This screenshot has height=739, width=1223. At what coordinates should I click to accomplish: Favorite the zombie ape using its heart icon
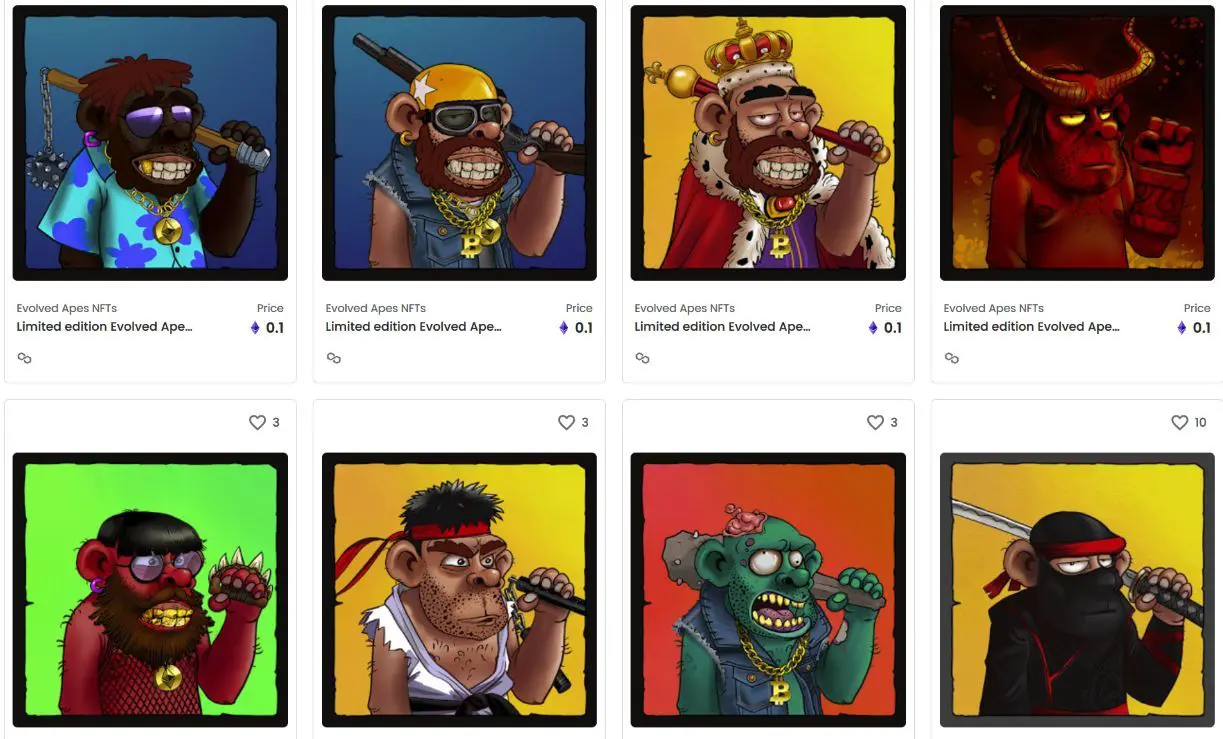tap(875, 423)
